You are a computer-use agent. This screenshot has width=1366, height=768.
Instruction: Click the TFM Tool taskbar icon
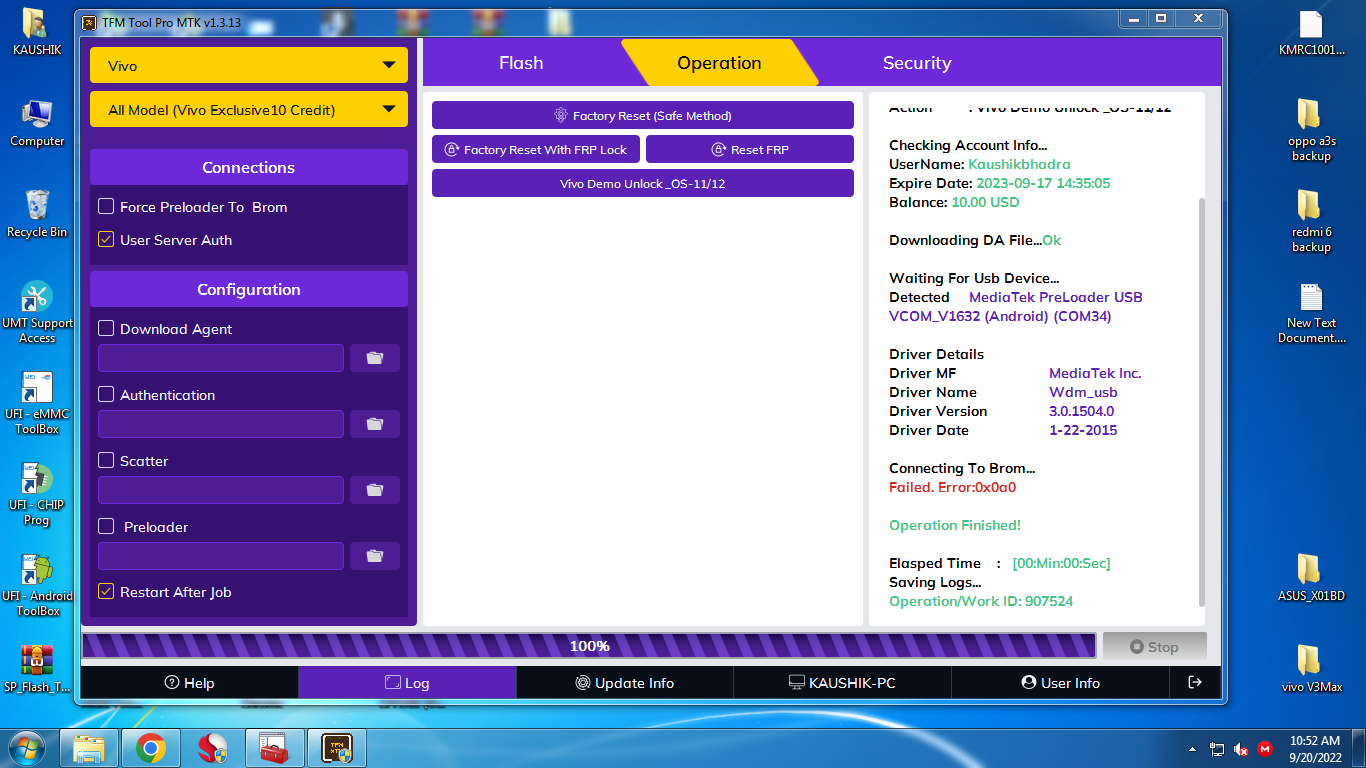337,747
